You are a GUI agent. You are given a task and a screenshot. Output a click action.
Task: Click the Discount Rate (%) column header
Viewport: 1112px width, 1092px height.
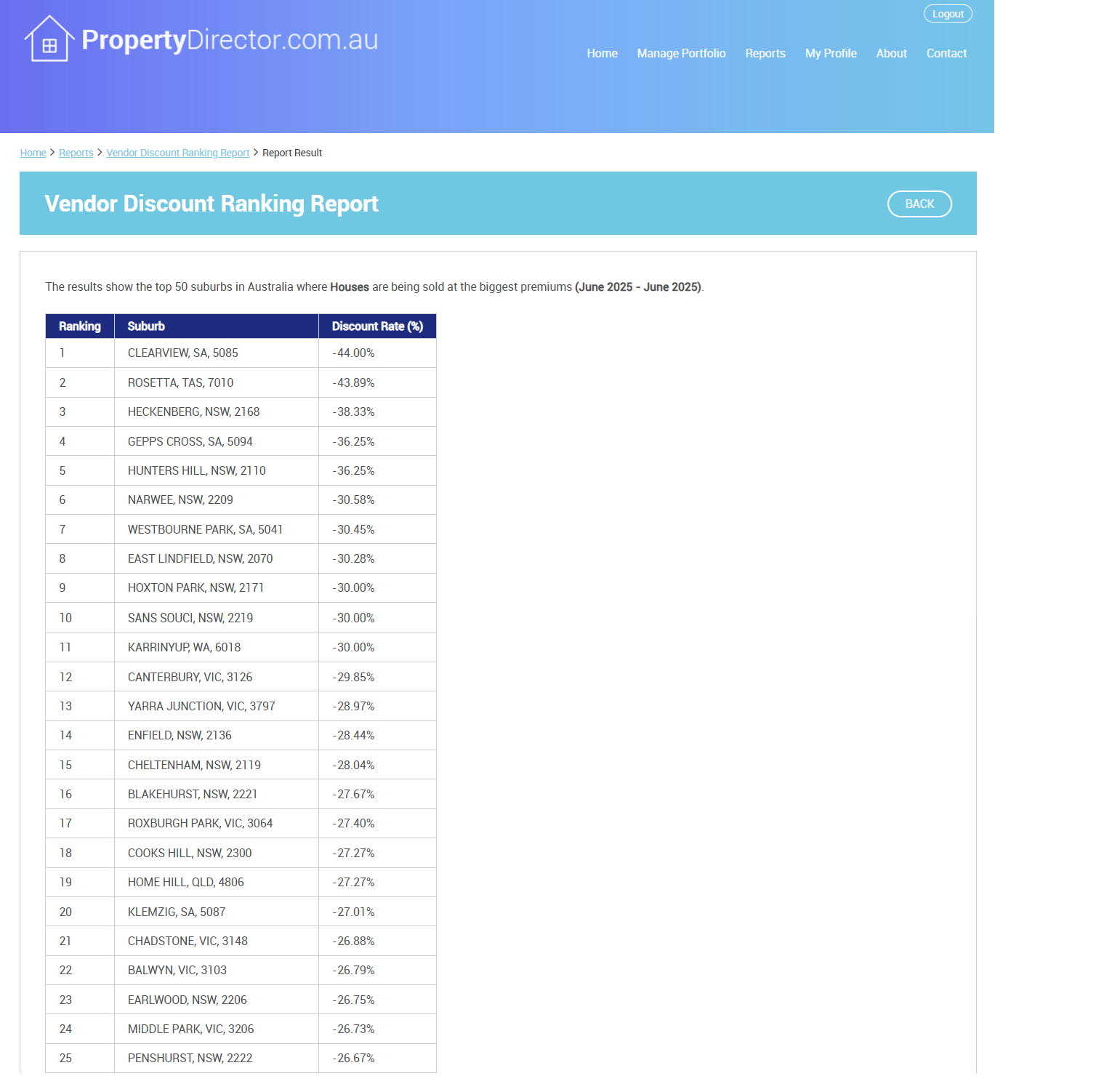point(377,326)
